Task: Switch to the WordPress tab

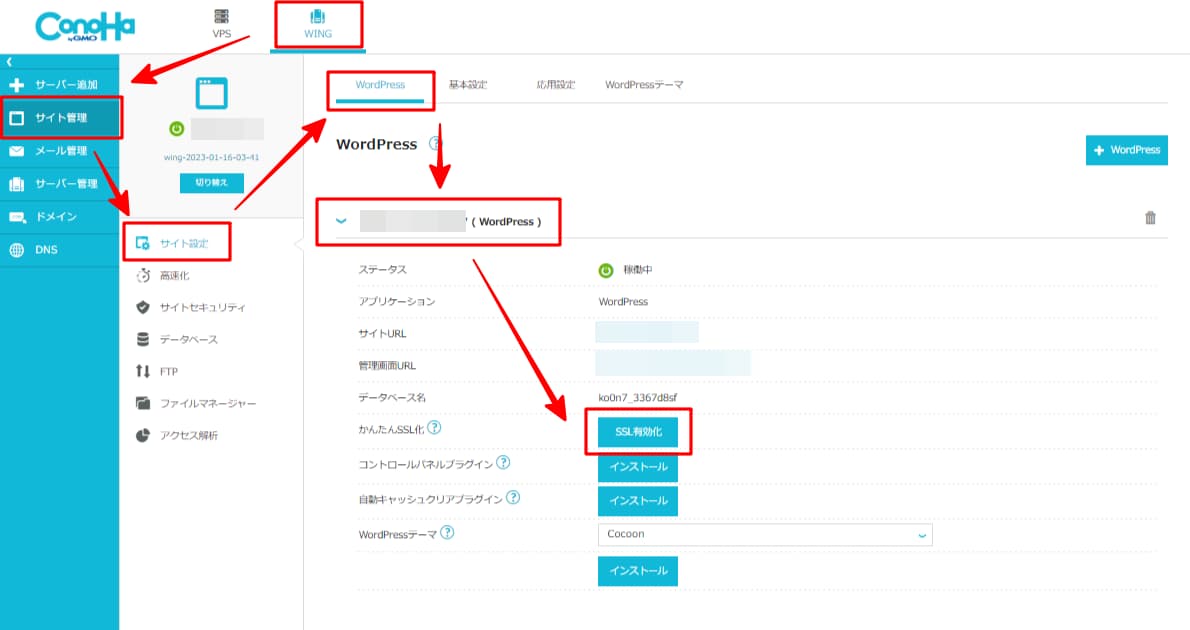Action: point(380,85)
